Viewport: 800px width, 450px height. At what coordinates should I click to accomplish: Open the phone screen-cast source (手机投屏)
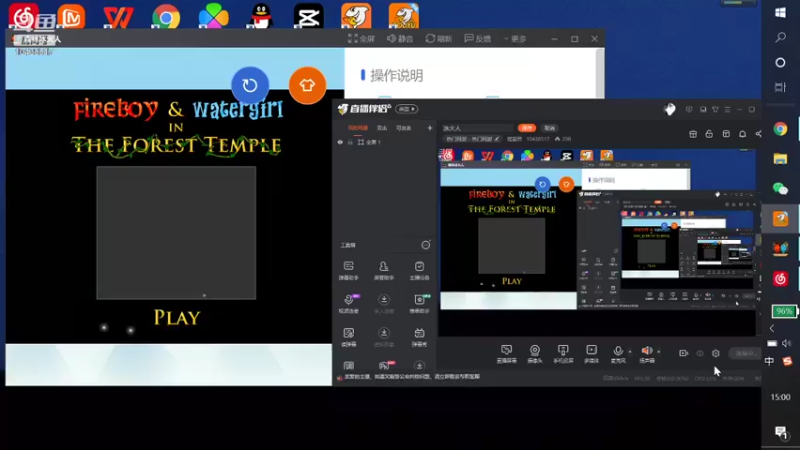tap(563, 353)
